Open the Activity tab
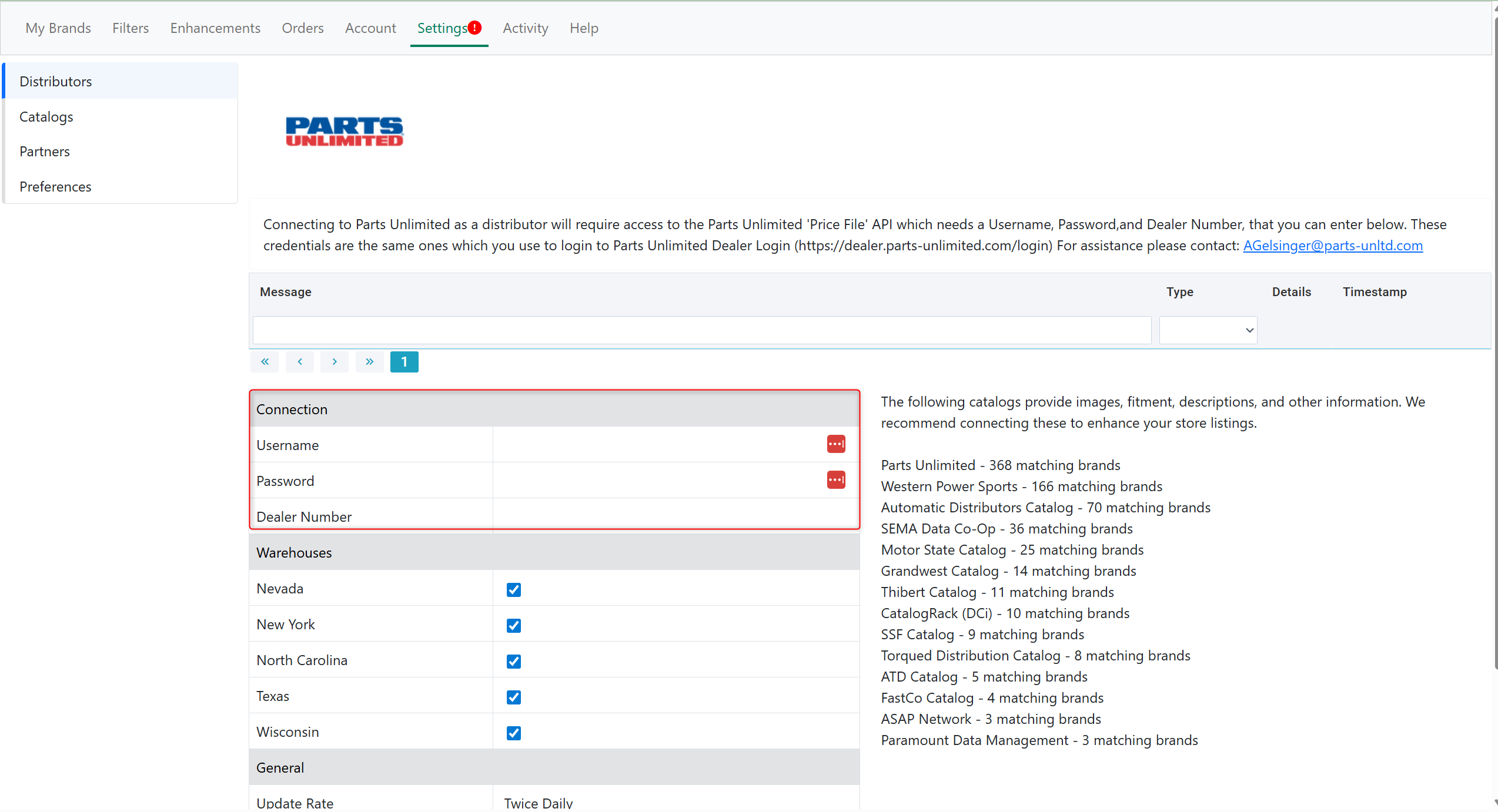The image size is (1498, 812). (525, 28)
